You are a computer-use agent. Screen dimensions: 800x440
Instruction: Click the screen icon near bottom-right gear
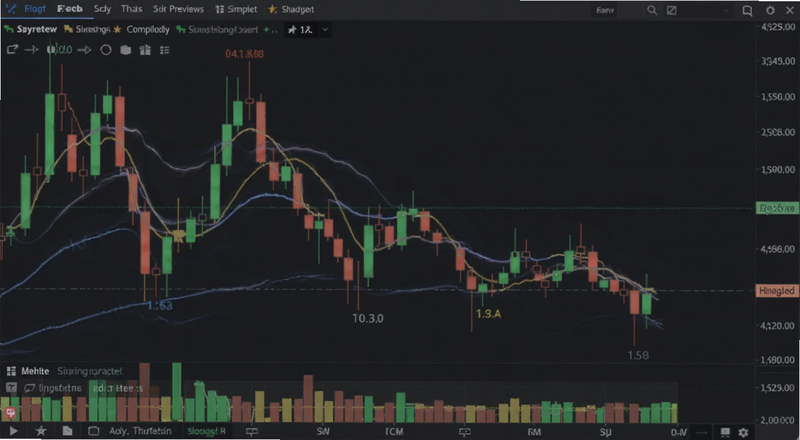pyautogui.click(x=725, y=432)
